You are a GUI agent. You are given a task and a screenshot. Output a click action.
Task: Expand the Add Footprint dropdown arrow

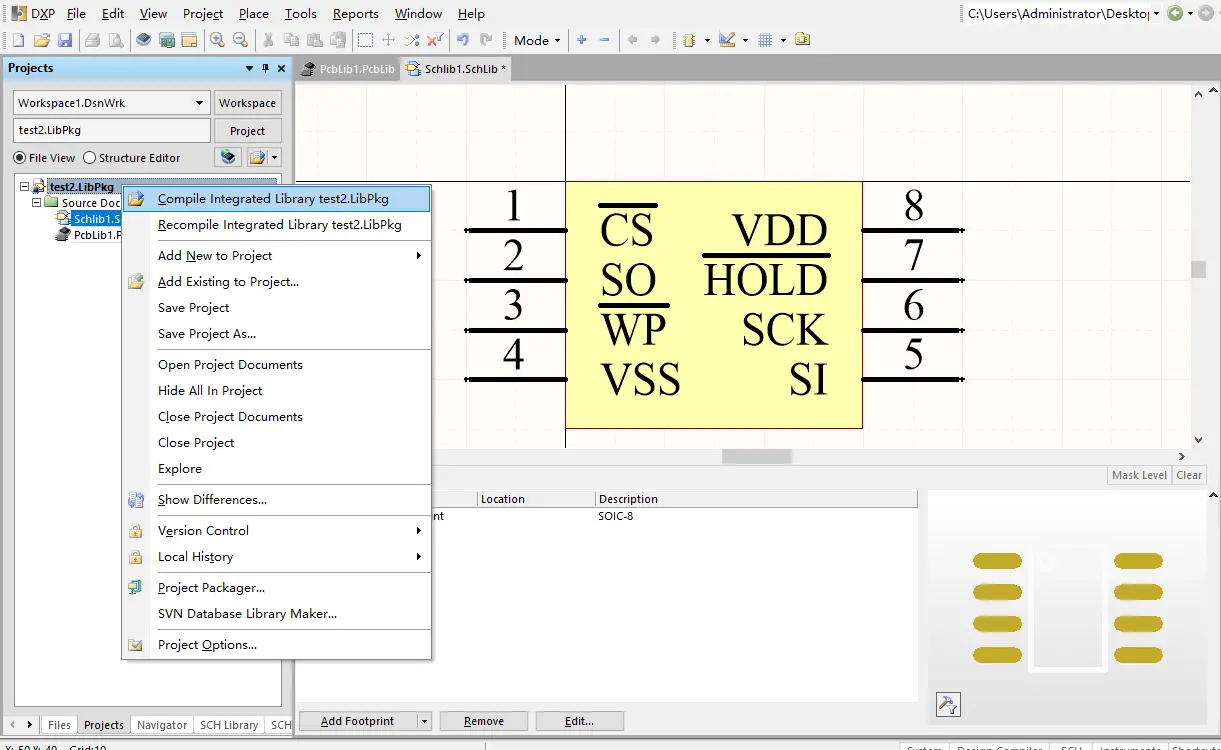[x=424, y=721]
